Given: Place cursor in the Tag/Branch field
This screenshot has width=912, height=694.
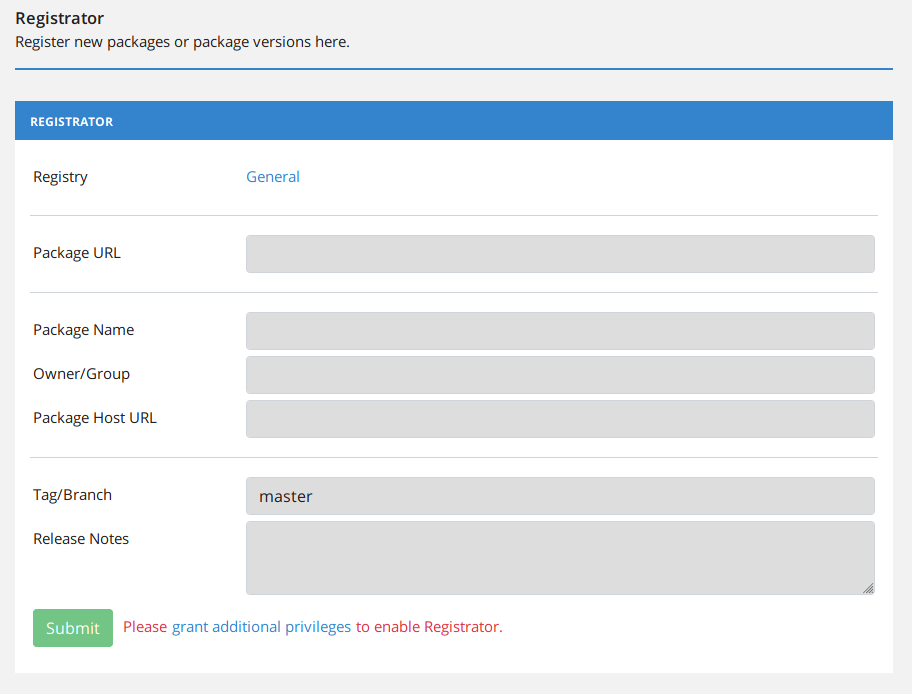Looking at the screenshot, I should tap(560, 496).
